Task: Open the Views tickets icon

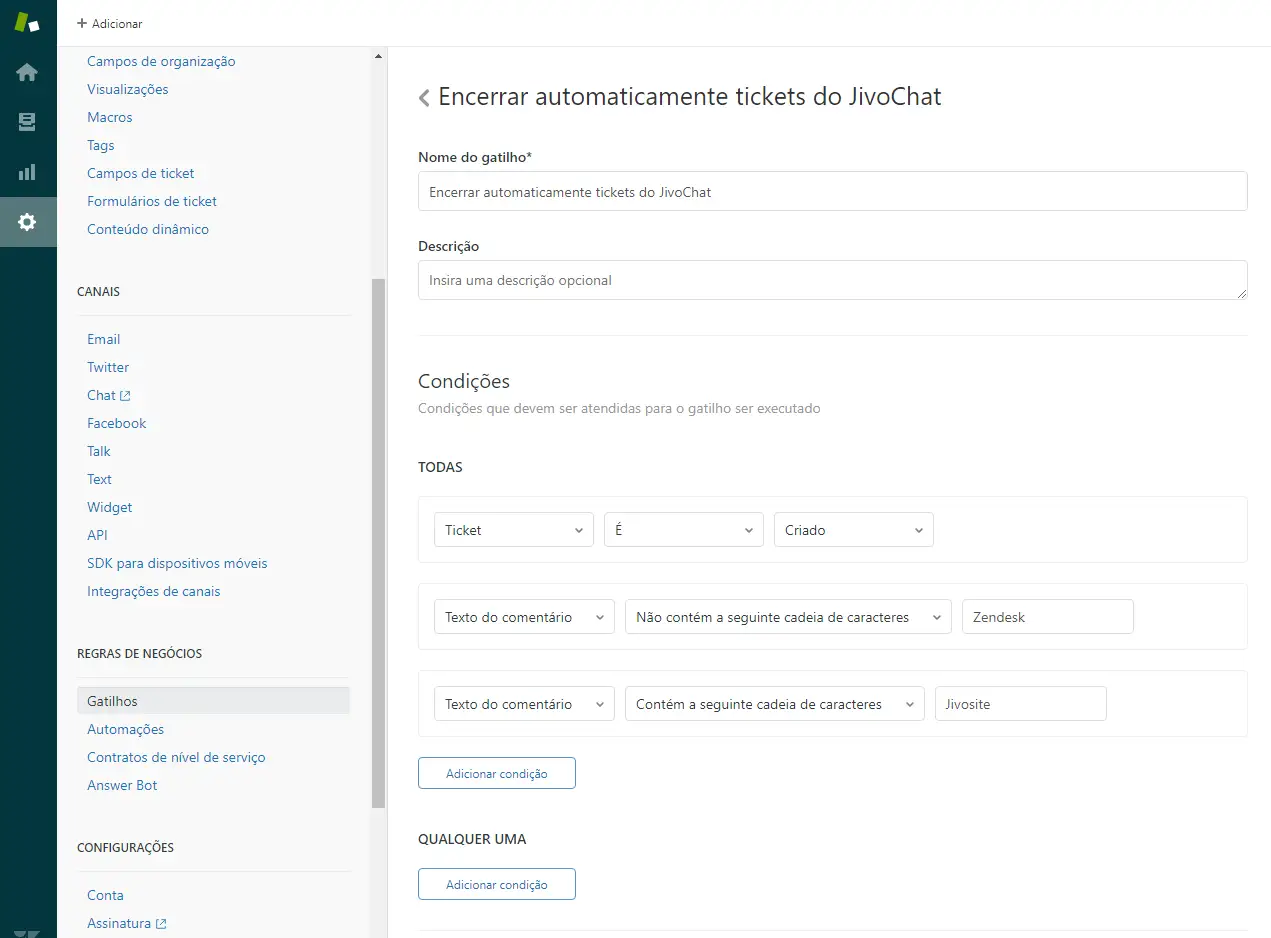Action: 27,122
